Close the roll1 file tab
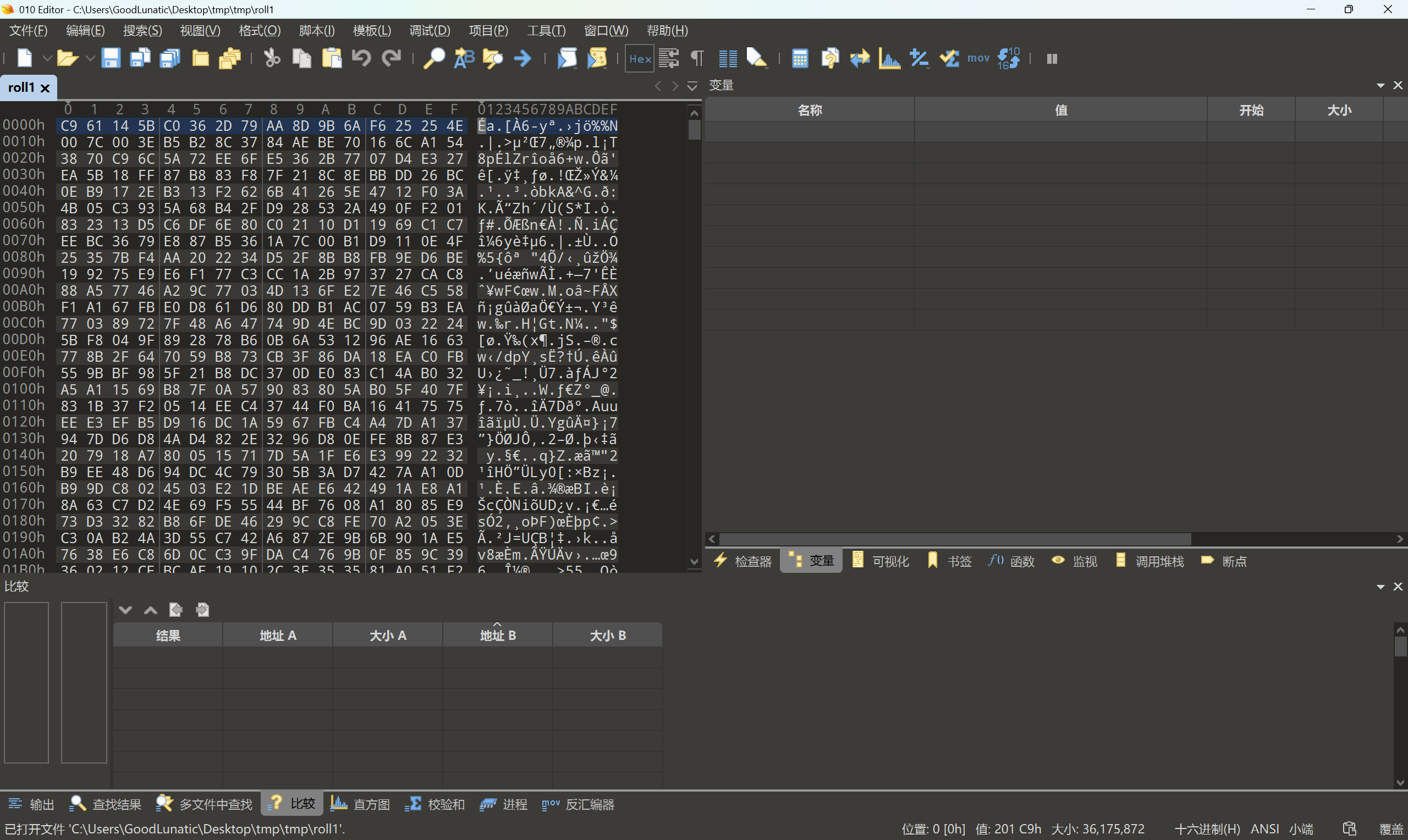1408x840 pixels. point(45,88)
